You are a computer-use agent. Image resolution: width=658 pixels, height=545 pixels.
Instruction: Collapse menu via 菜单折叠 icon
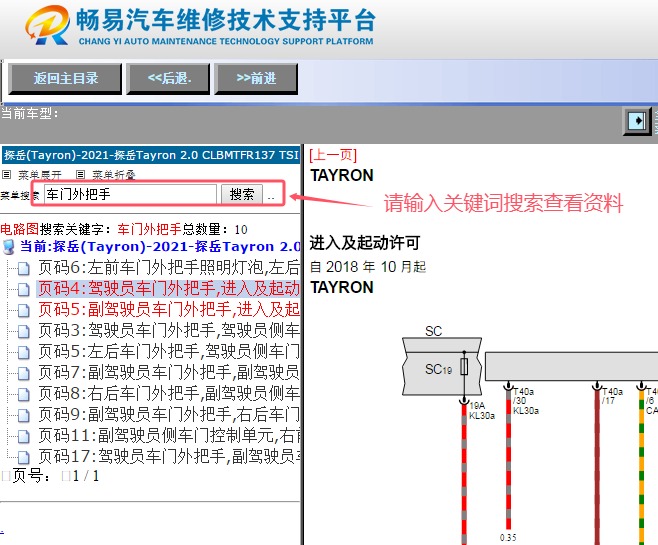pos(81,174)
